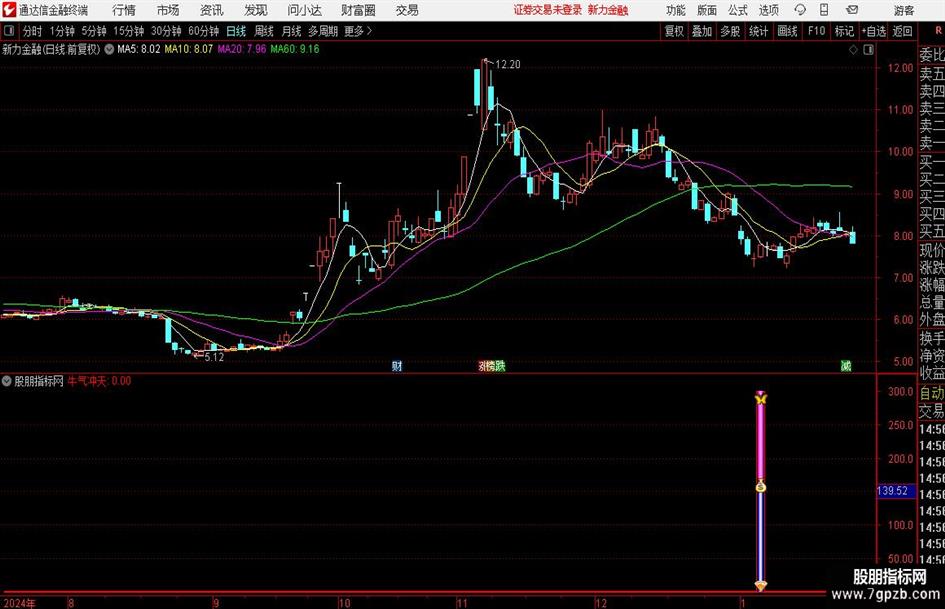The width and height of the screenshot is (945, 609).
Task: Click the 涨榜跌 marker below November candles
Action: 492,365
